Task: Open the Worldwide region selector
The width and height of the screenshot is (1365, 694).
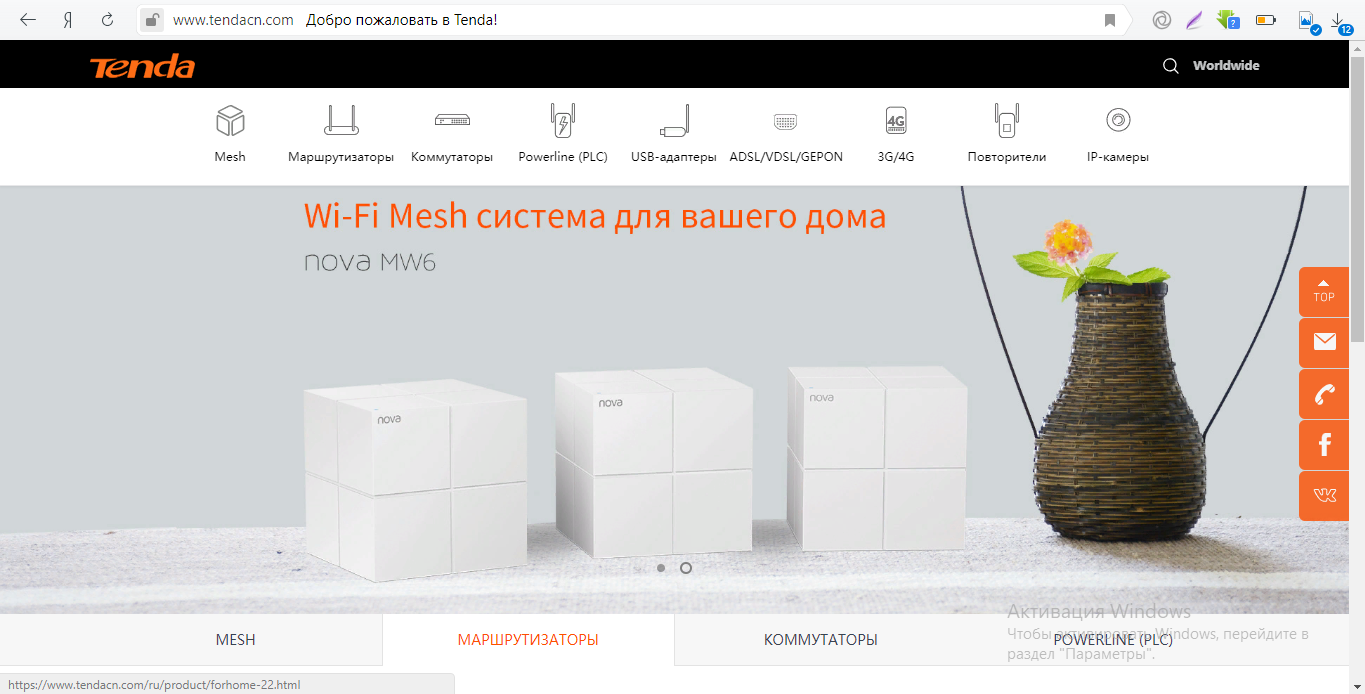Action: pos(1226,66)
